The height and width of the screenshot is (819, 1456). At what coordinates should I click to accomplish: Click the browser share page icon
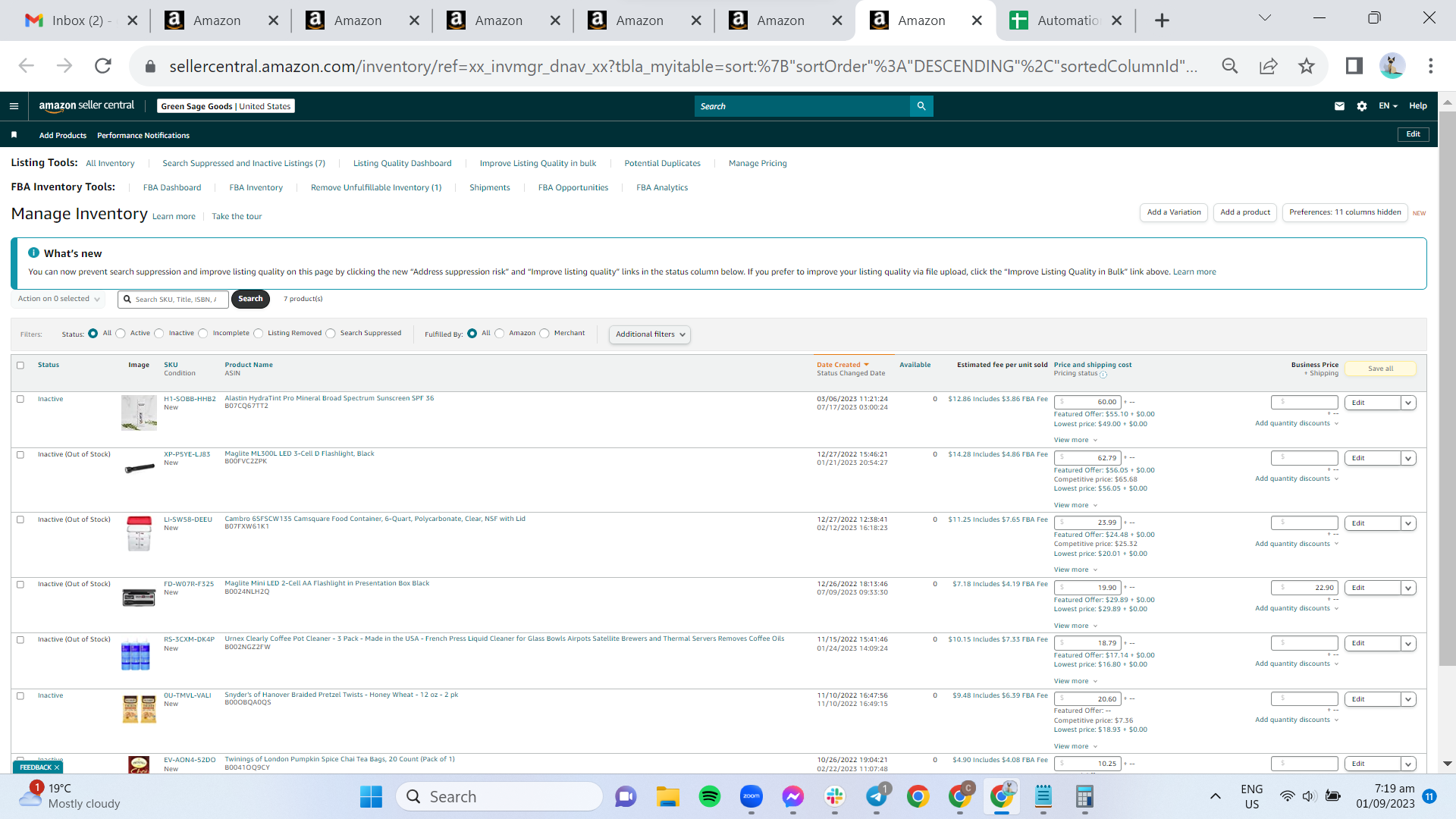click(x=1268, y=66)
